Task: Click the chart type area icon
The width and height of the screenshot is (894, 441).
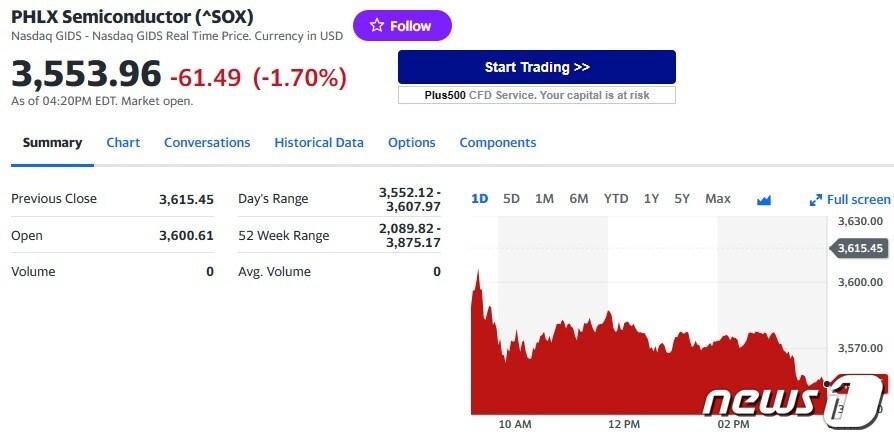Action: point(764,199)
